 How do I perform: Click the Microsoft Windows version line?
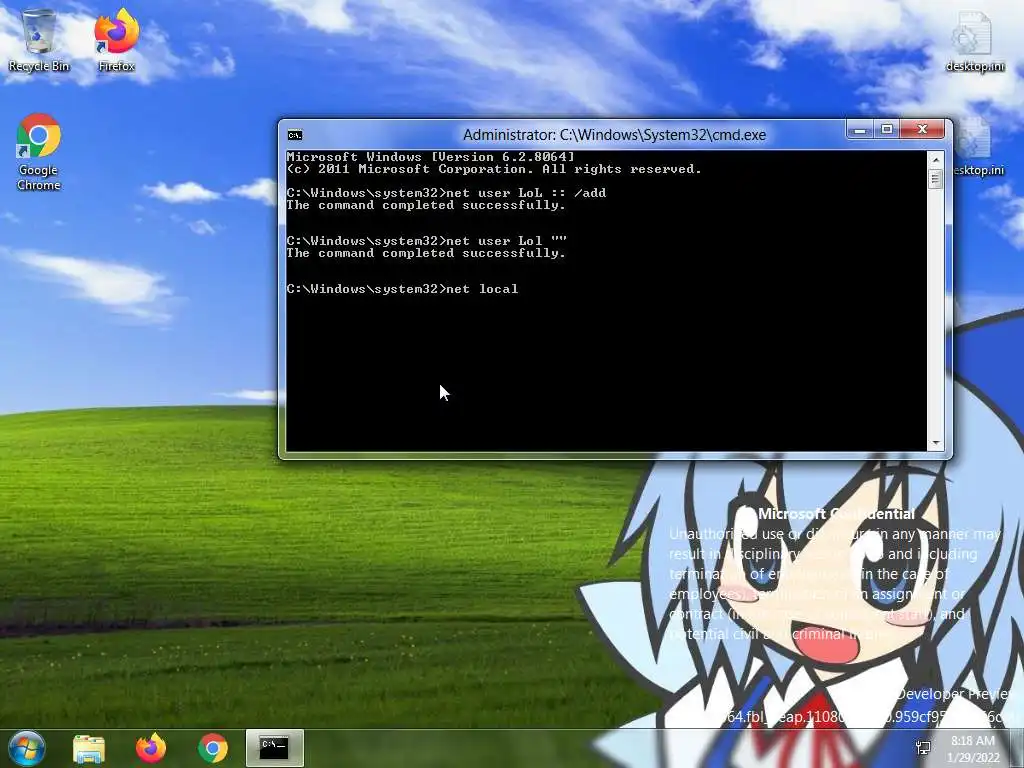(430, 157)
